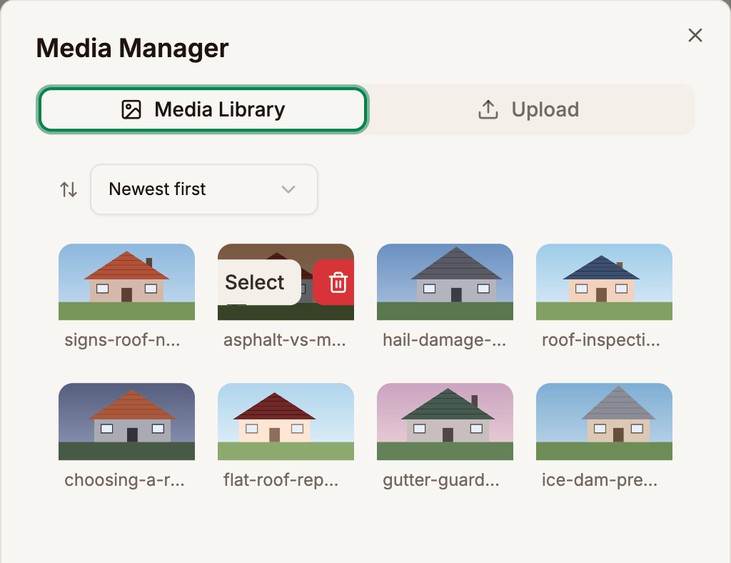731x563 pixels.
Task: Click the Media Manager heading
Action: pyautogui.click(x=132, y=48)
